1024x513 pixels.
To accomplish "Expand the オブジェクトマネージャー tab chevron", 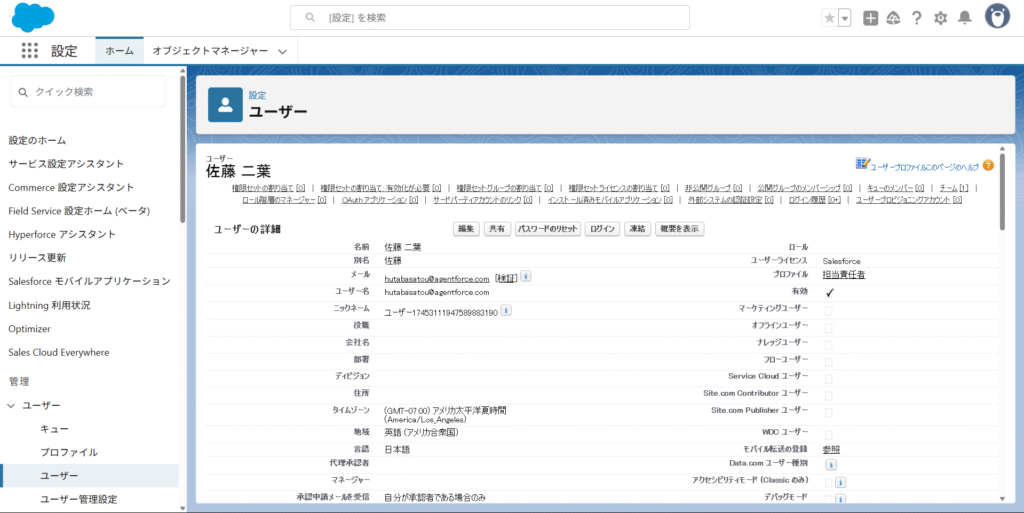I will click(x=282, y=52).
